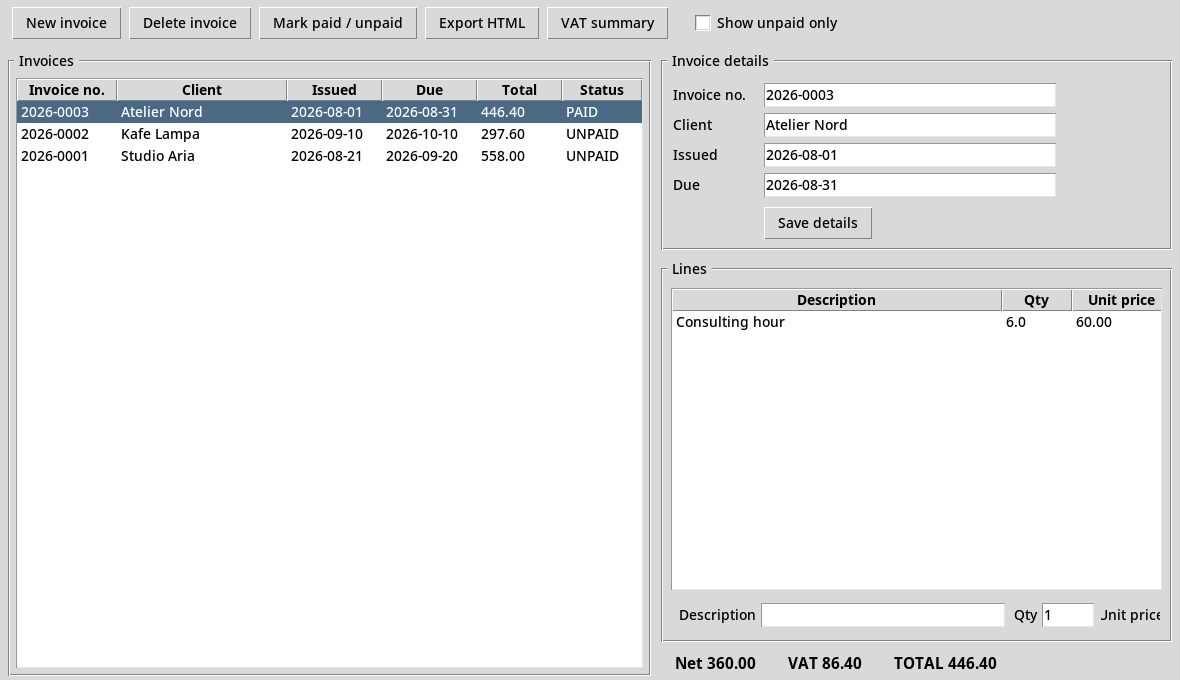Sort invoices by the Client column header

pos(202,90)
